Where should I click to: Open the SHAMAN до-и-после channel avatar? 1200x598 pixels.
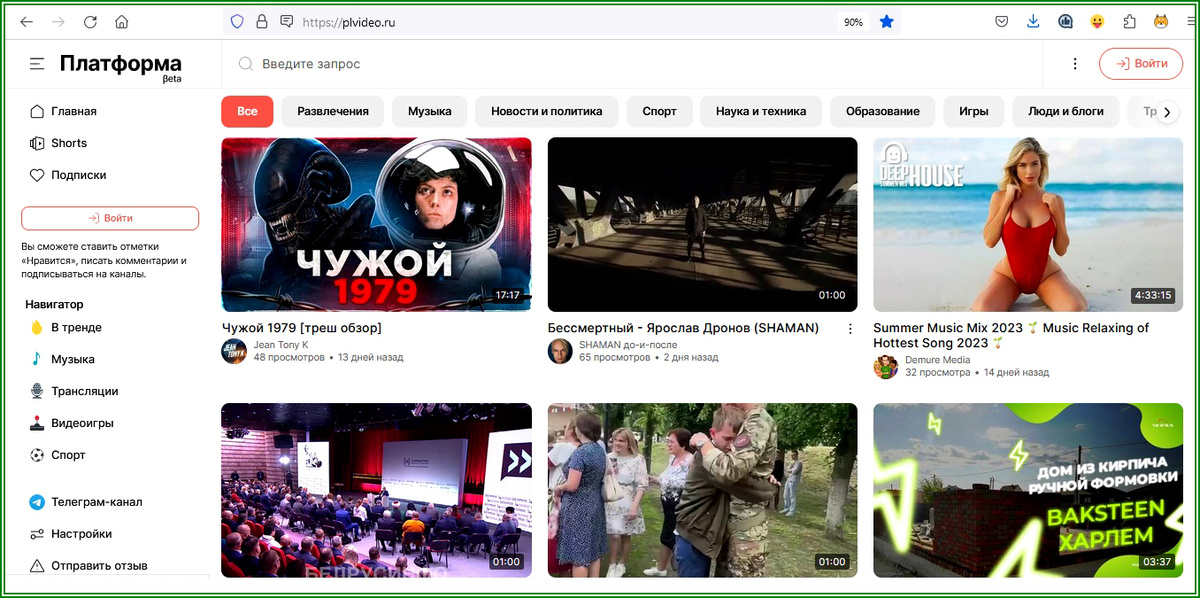(560, 351)
